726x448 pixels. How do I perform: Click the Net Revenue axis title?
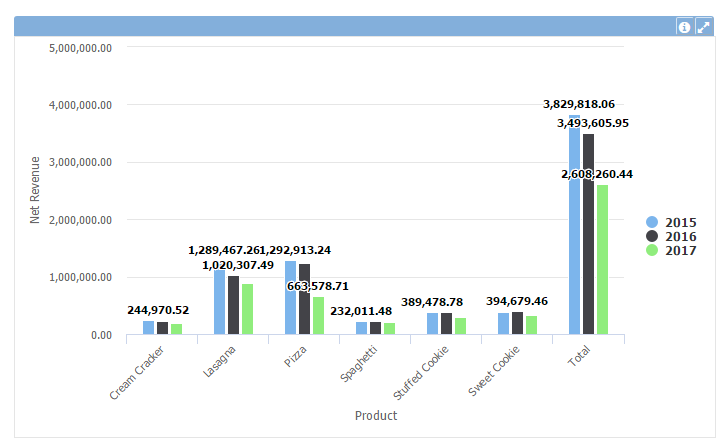pos(35,189)
